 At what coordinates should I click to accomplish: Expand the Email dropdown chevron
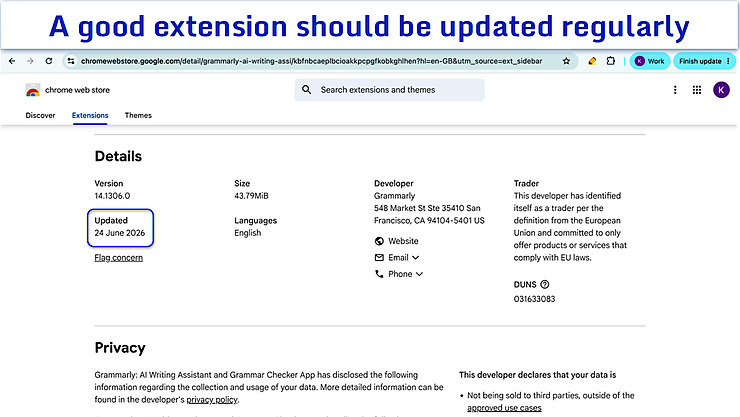tap(415, 258)
